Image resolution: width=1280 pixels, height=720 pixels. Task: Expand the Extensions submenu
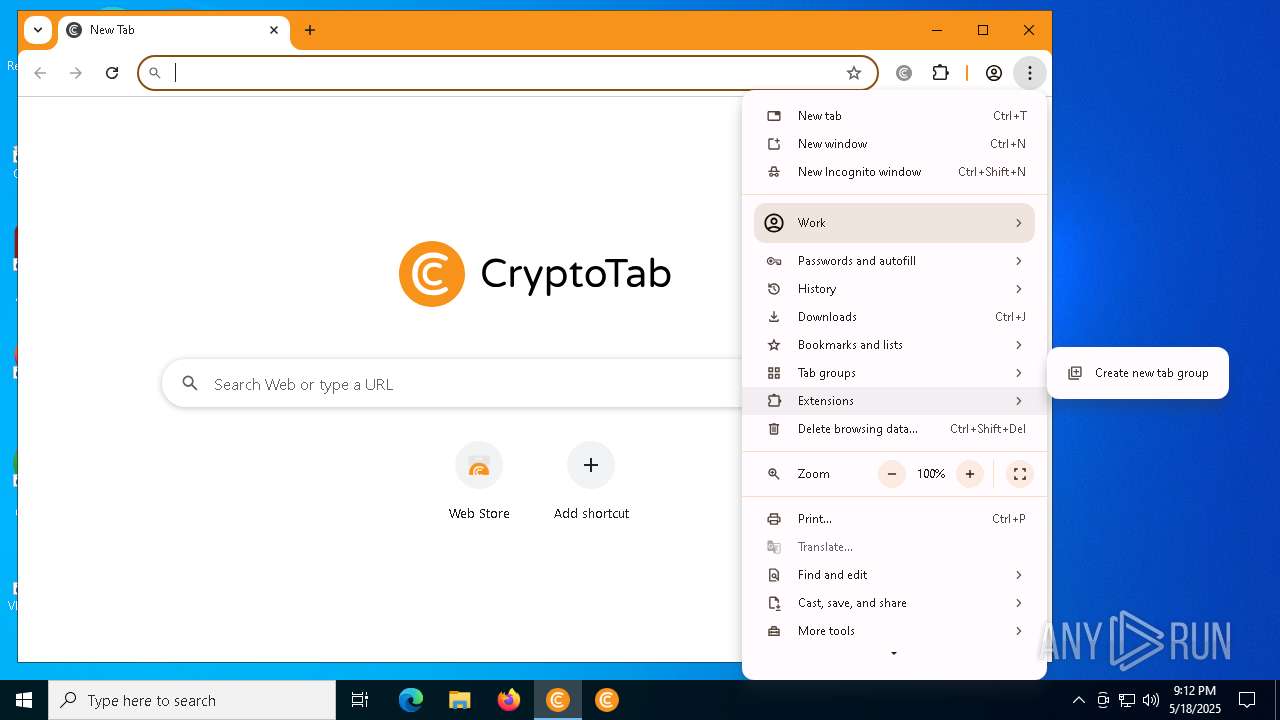tap(894, 401)
